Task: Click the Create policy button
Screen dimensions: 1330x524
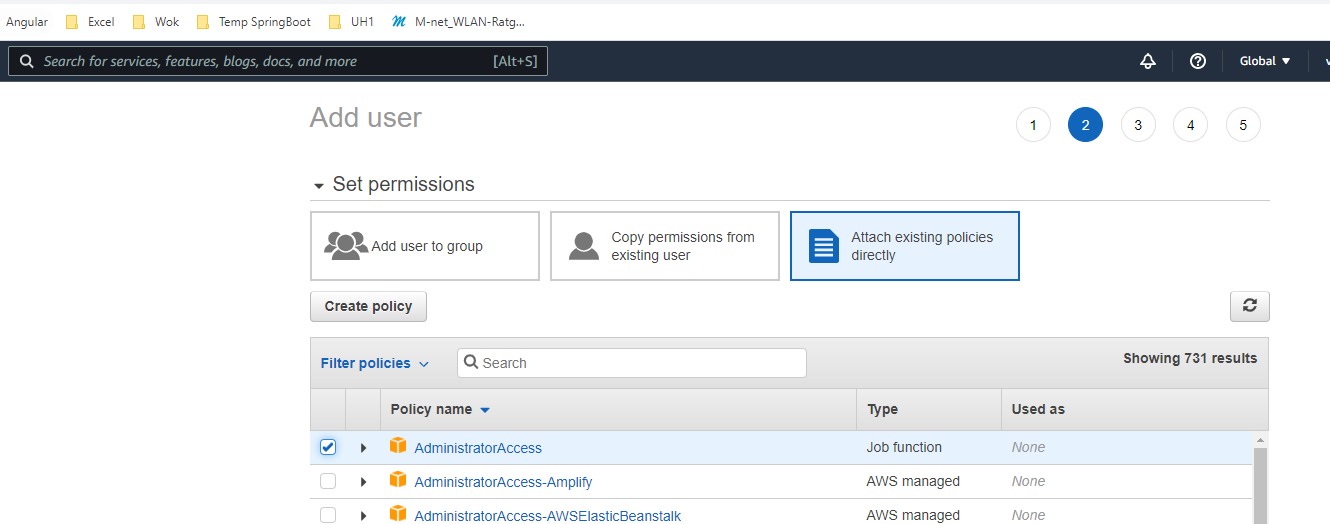Action: [368, 306]
